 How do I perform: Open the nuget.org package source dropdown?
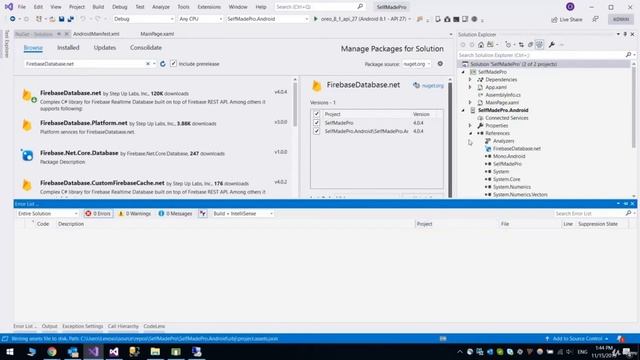(x=417, y=64)
